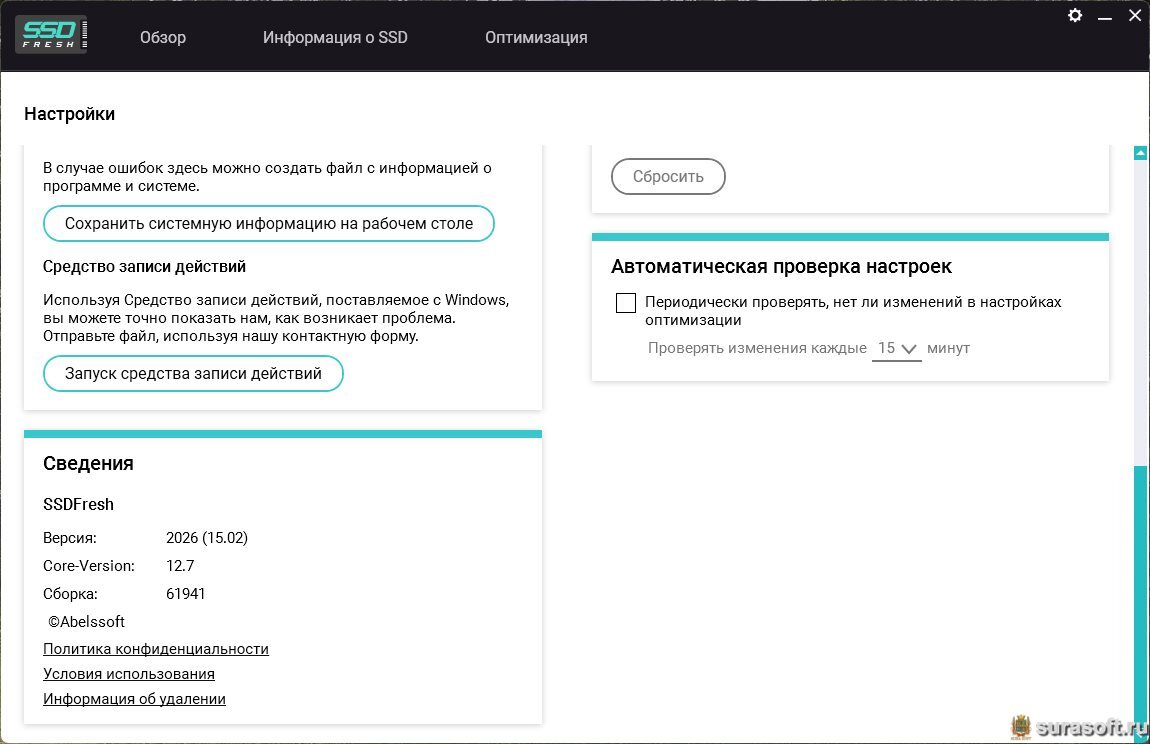The width and height of the screenshot is (1150, 744).
Task: Click the Проверять изменения каждые label
Action: [x=757, y=348]
